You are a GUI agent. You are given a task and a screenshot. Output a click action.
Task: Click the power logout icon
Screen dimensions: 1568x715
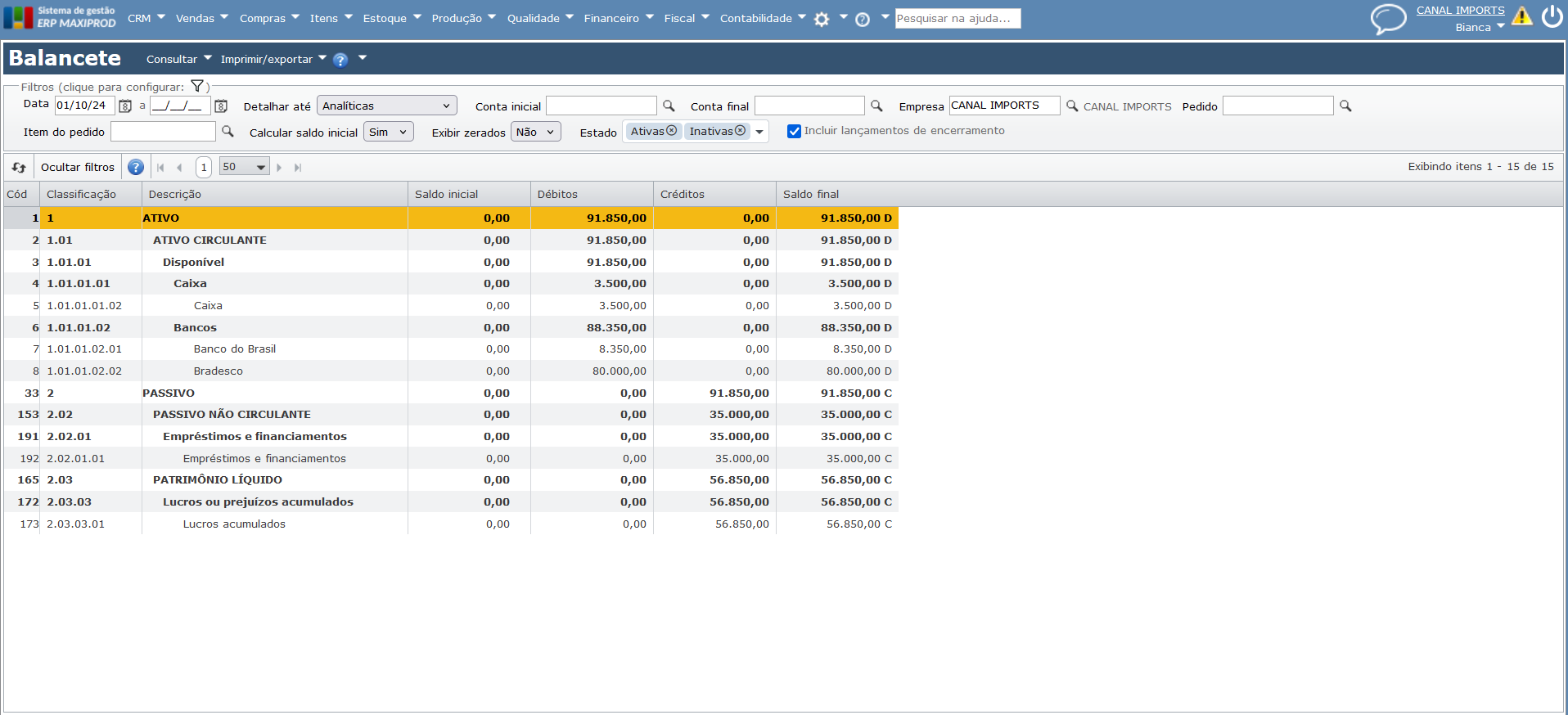1552,16
